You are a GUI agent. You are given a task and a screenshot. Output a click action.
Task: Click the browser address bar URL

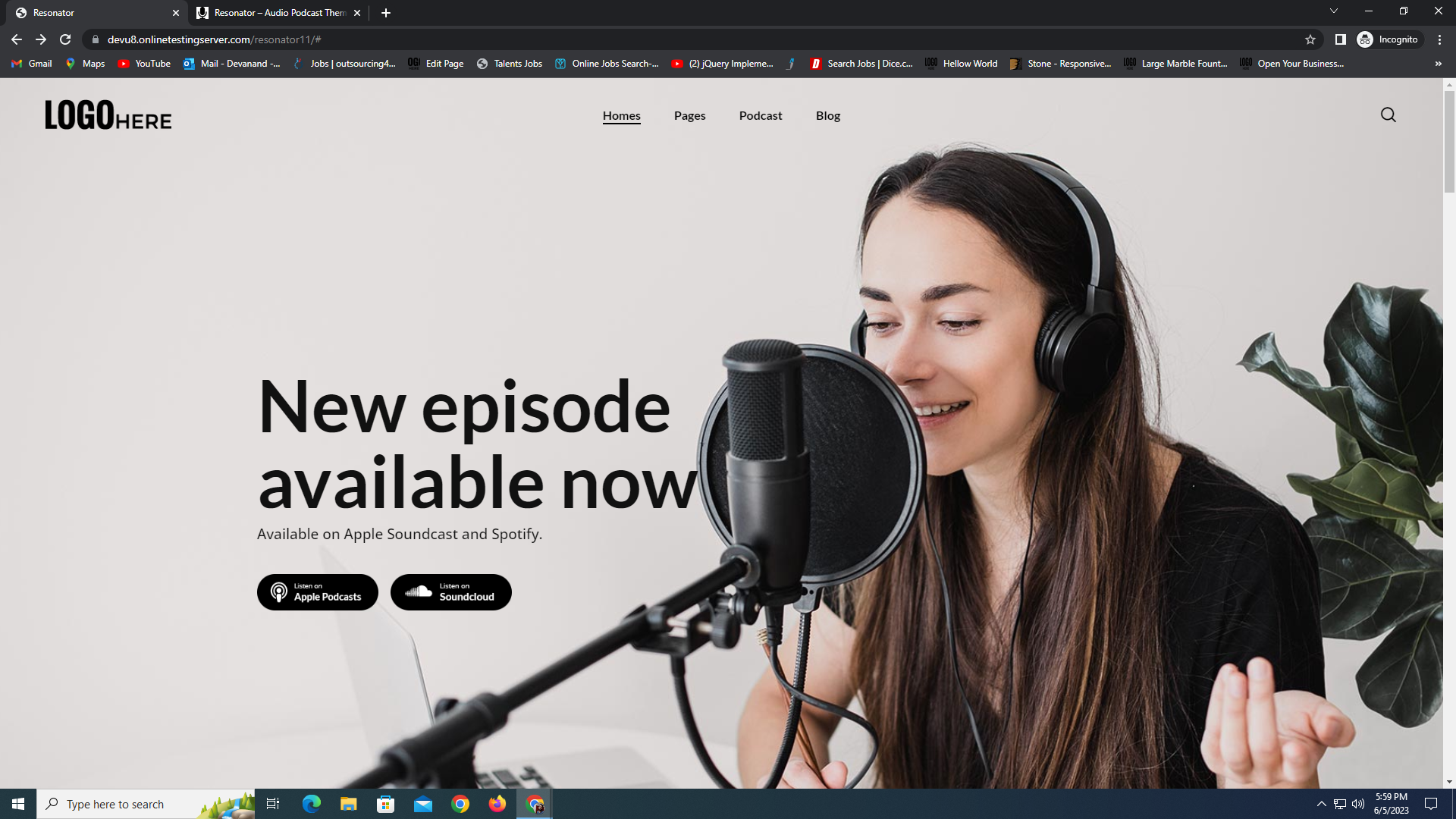(214, 39)
